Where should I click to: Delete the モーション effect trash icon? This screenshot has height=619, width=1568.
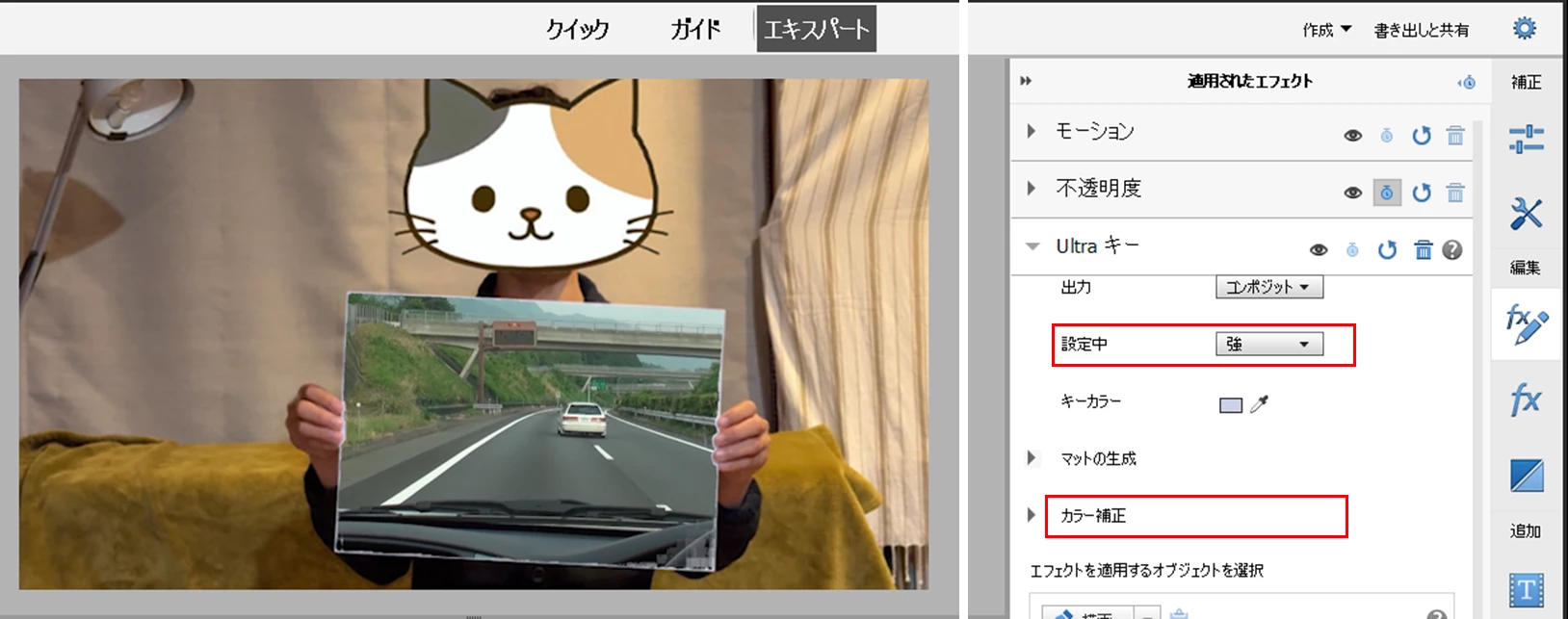pyautogui.click(x=1455, y=136)
